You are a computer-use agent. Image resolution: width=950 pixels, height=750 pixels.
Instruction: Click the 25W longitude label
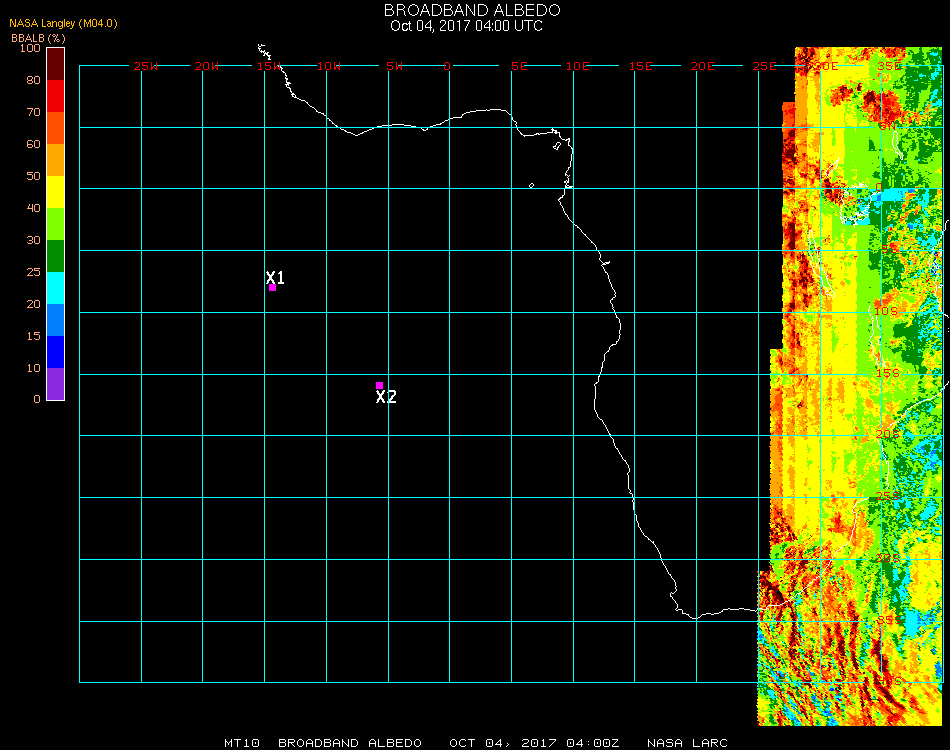(x=146, y=66)
